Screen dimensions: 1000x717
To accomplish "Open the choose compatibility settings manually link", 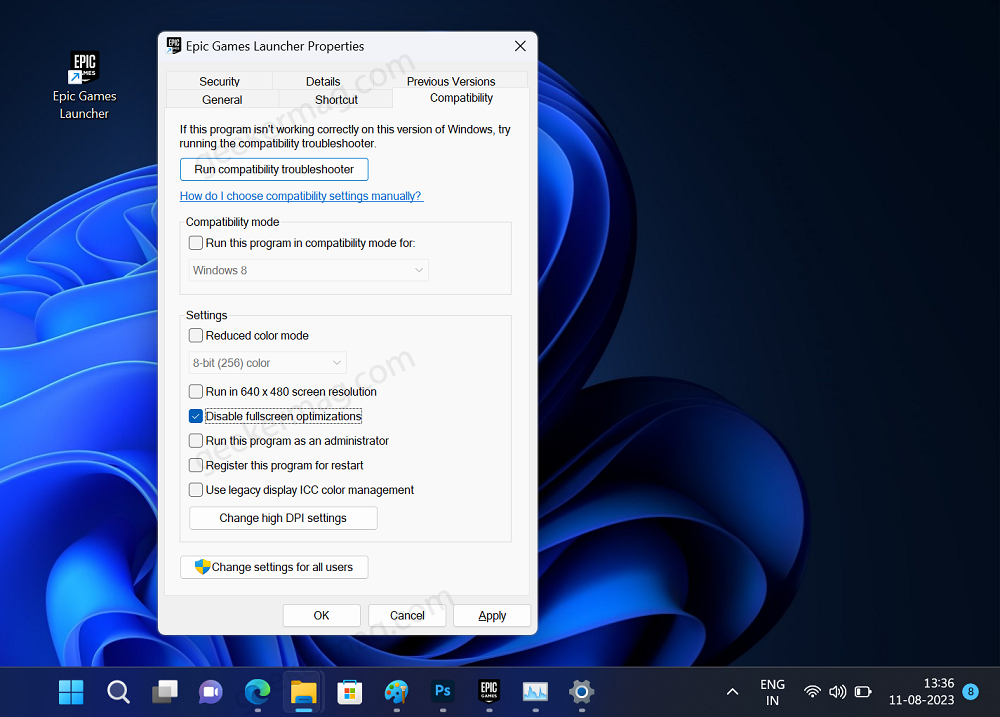I will 301,196.
